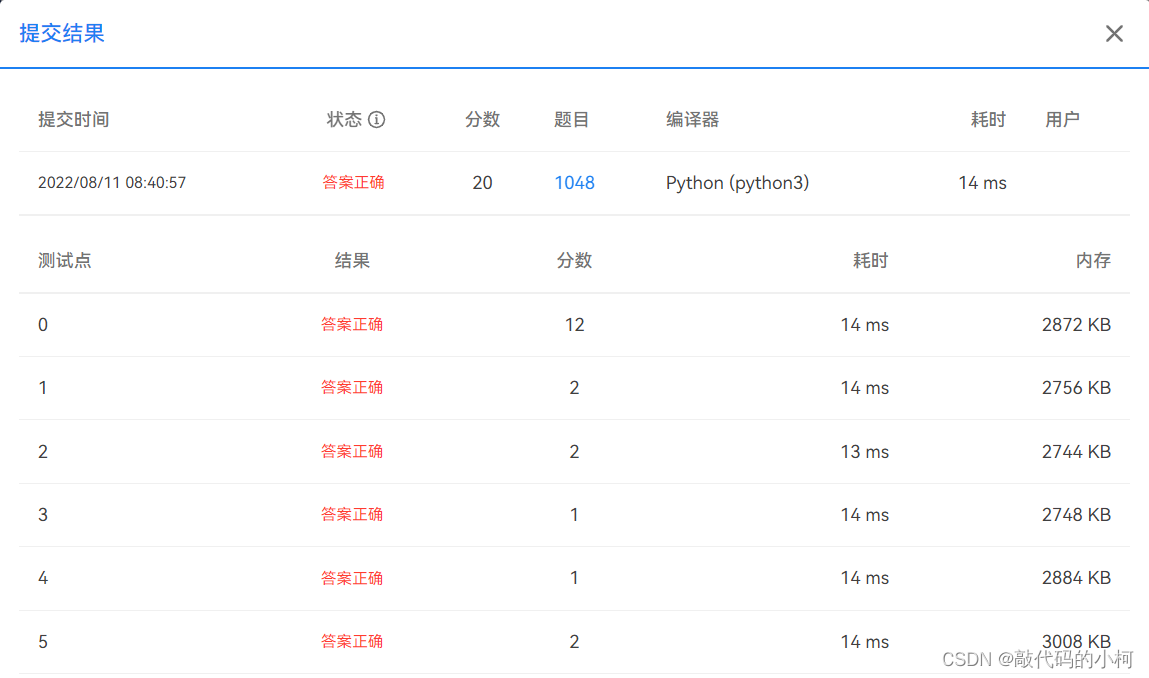Click test point 5's 答案正确 status
The width and height of the screenshot is (1149, 678).
353,641
